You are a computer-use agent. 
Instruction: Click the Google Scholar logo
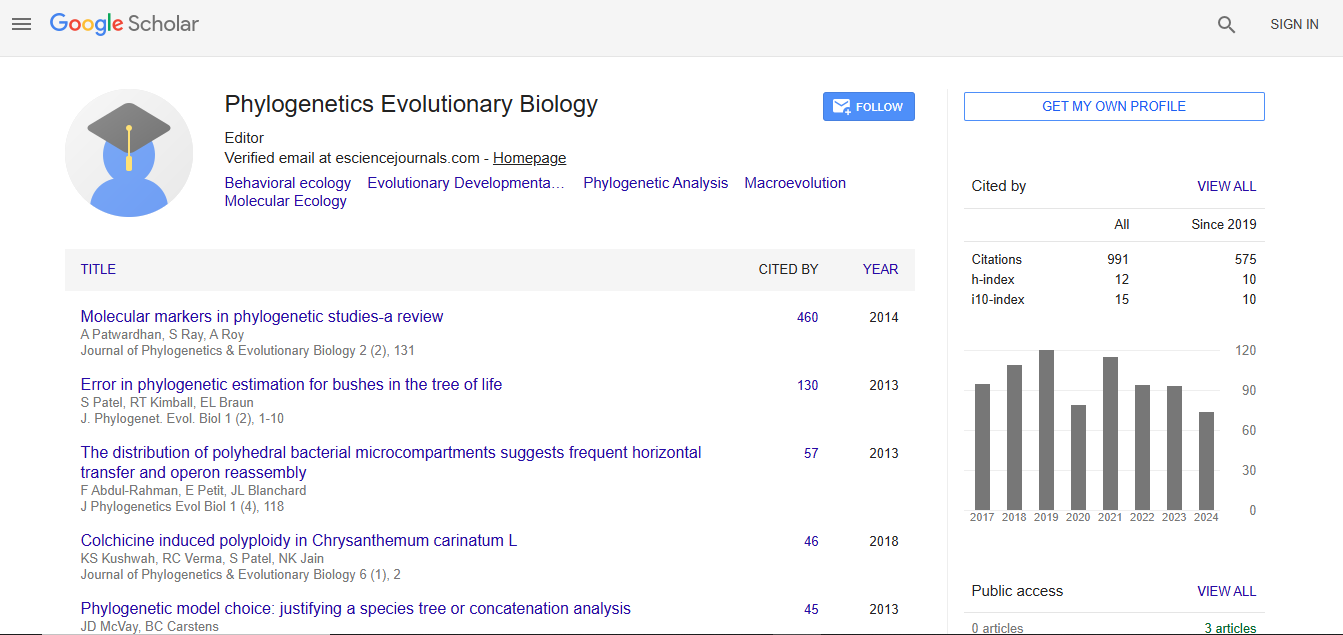click(x=124, y=24)
